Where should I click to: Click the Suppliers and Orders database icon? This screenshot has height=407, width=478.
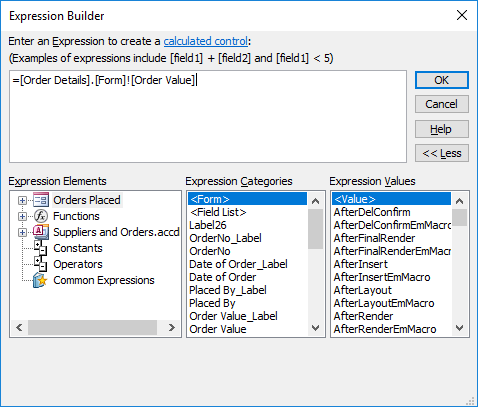41,232
